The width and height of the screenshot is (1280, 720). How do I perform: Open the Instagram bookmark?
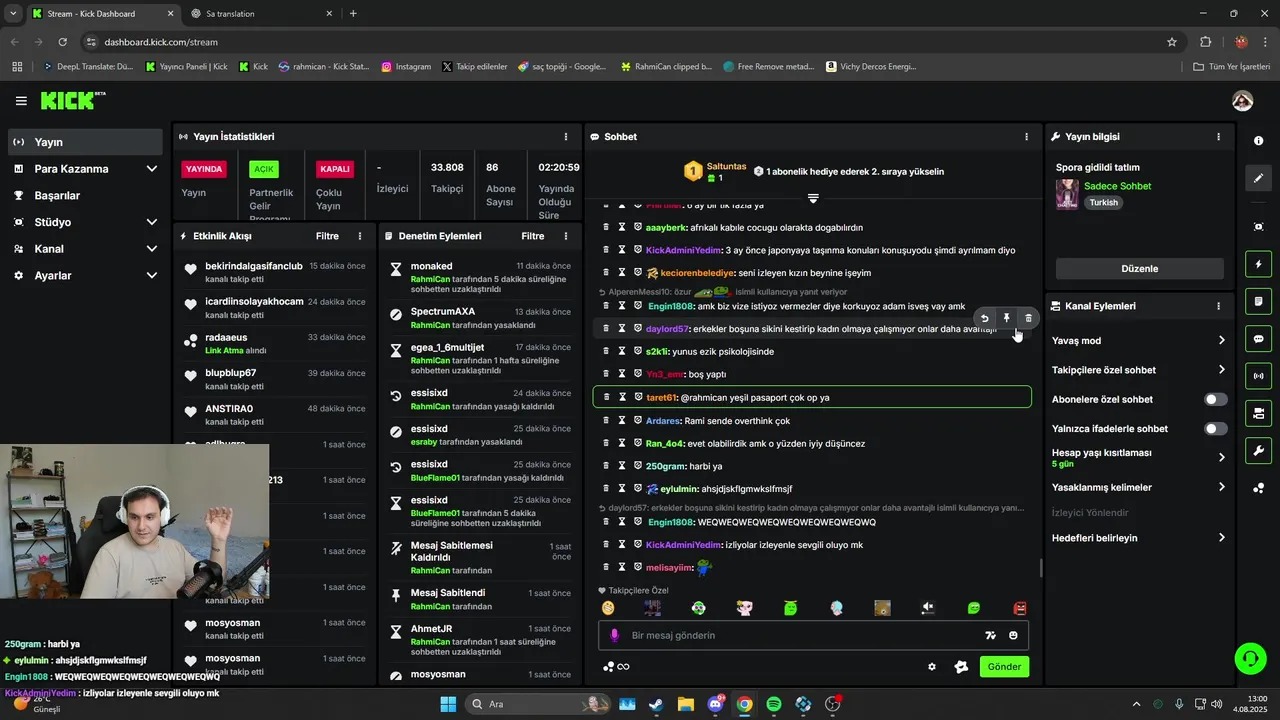406,67
